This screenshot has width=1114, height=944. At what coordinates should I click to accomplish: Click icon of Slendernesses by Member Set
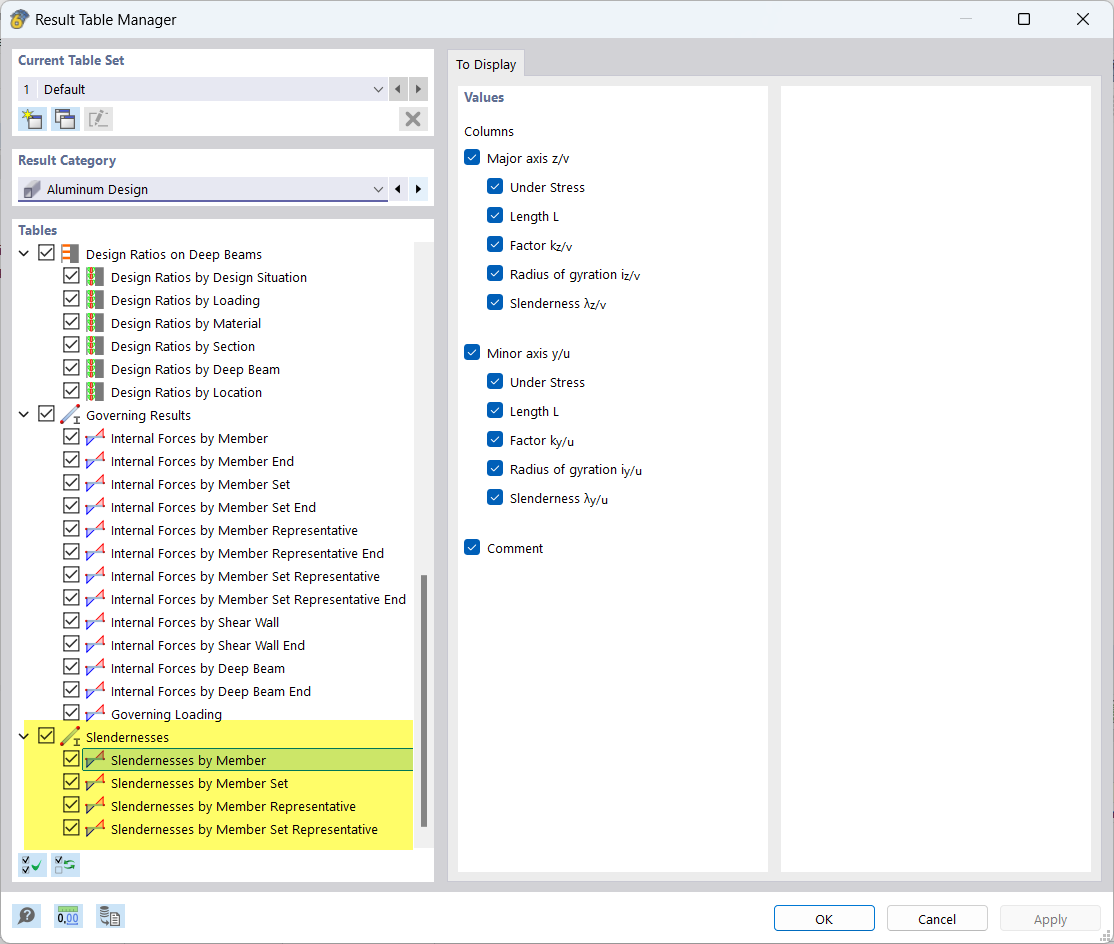coord(94,783)
